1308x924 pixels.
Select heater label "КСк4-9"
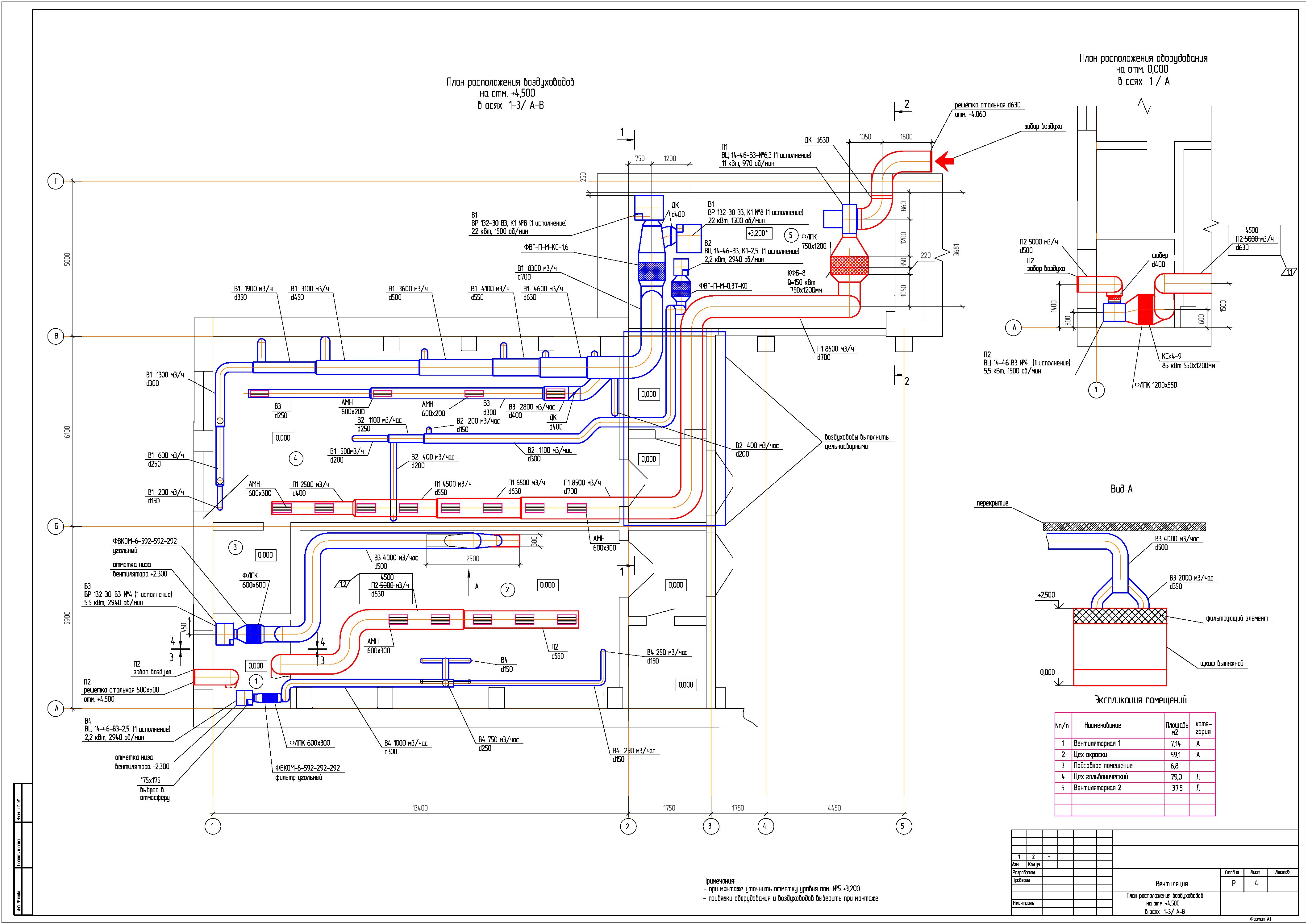[1172, 357]
